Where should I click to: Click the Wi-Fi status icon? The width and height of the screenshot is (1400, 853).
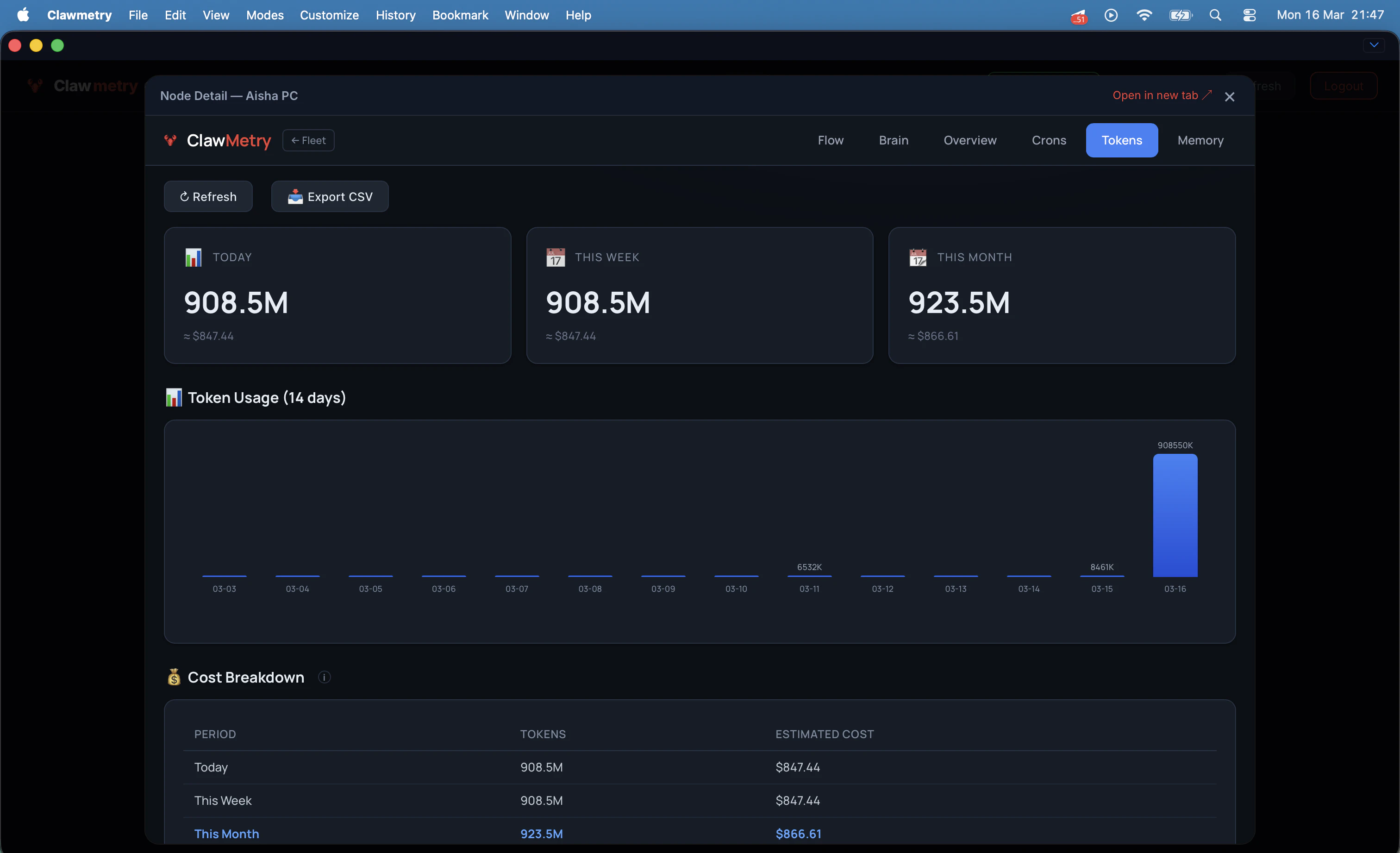[1144, 15]
